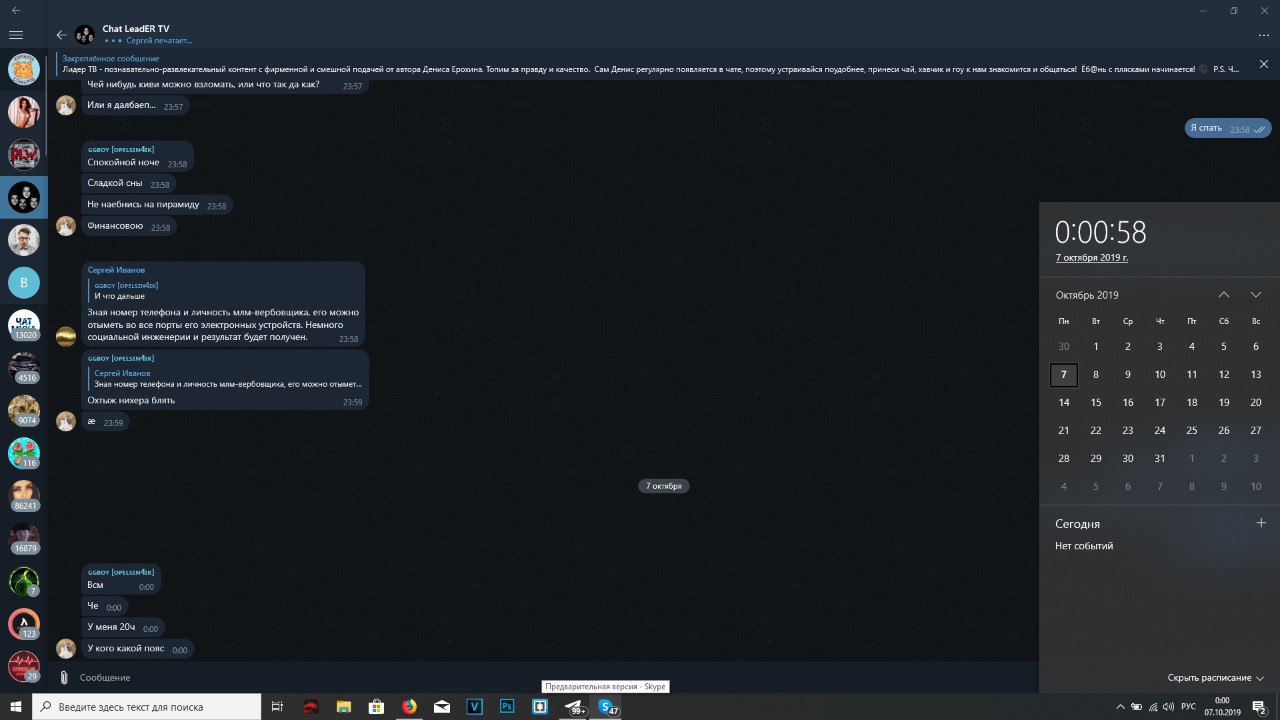Click the 'Я спать' outgoing message

1228,128
